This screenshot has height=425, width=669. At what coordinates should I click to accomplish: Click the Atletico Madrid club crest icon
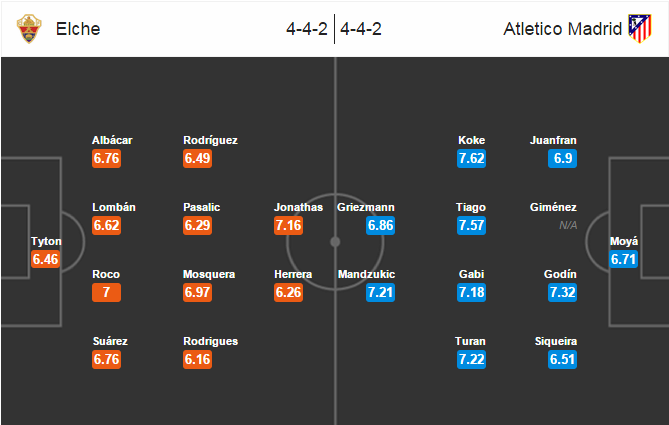(640, 29)
